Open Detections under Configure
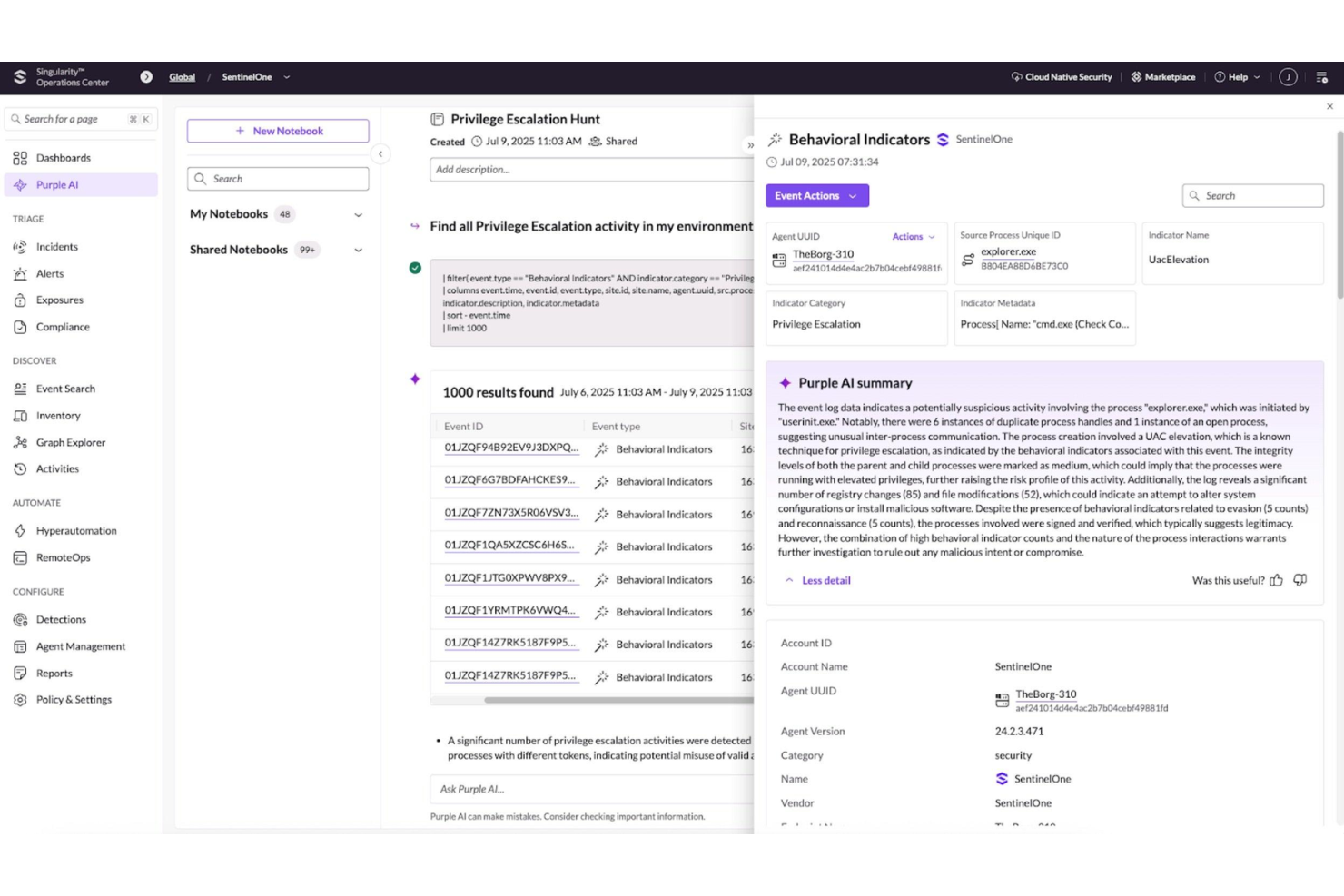The image size is (1344, 896). pyautogui.click(x=61, y=619)
